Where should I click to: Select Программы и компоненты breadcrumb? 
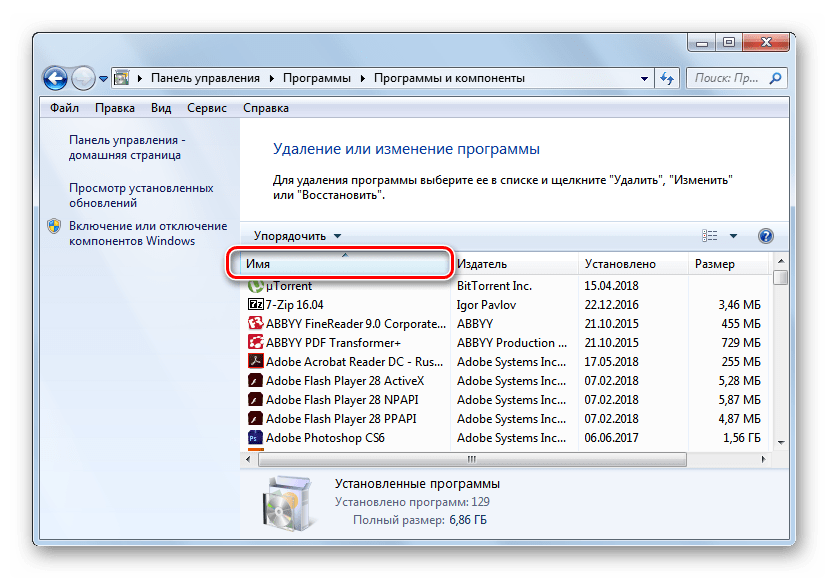click(x=449, y=78)
